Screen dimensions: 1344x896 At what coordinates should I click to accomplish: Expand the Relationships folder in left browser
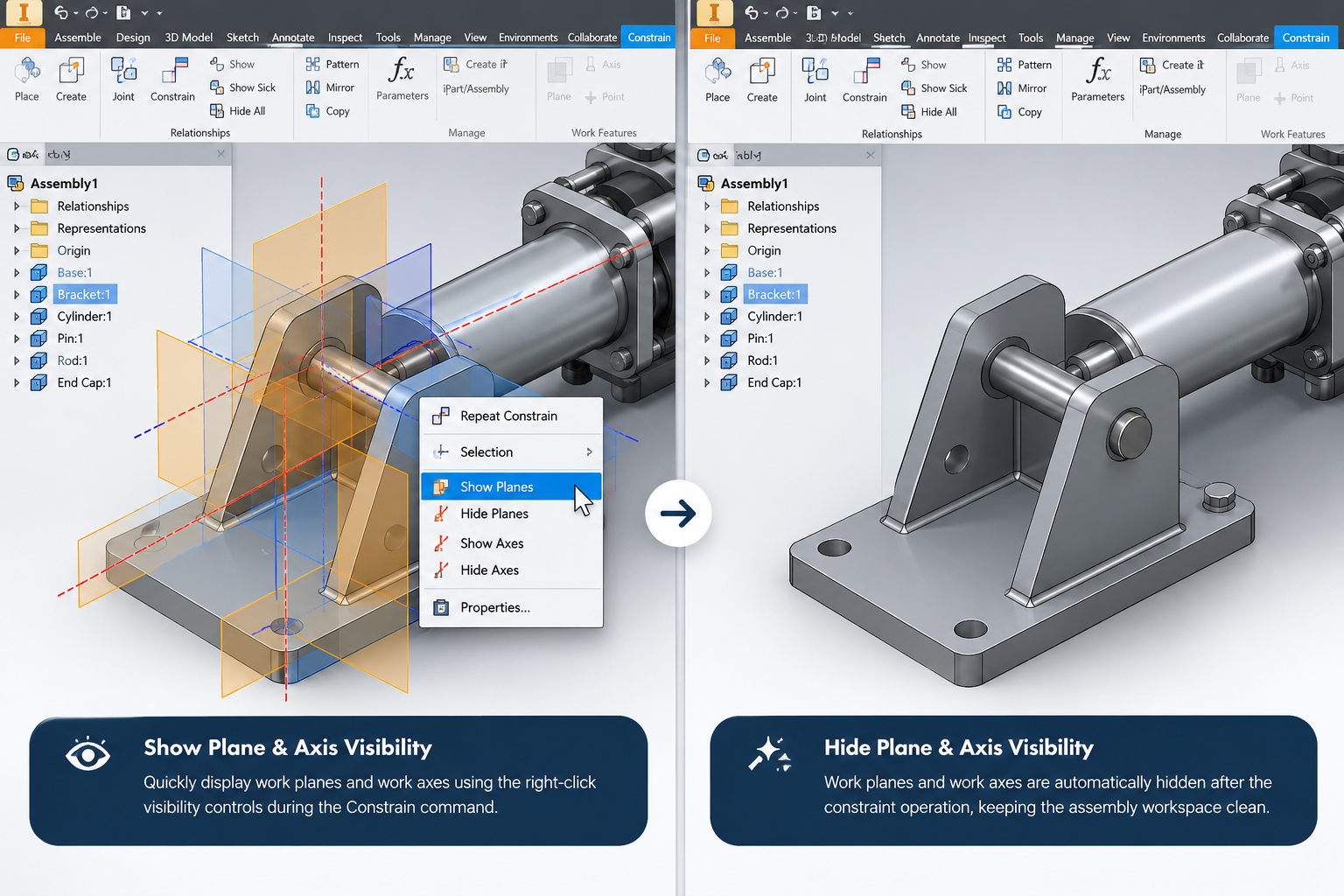[17, 206]
